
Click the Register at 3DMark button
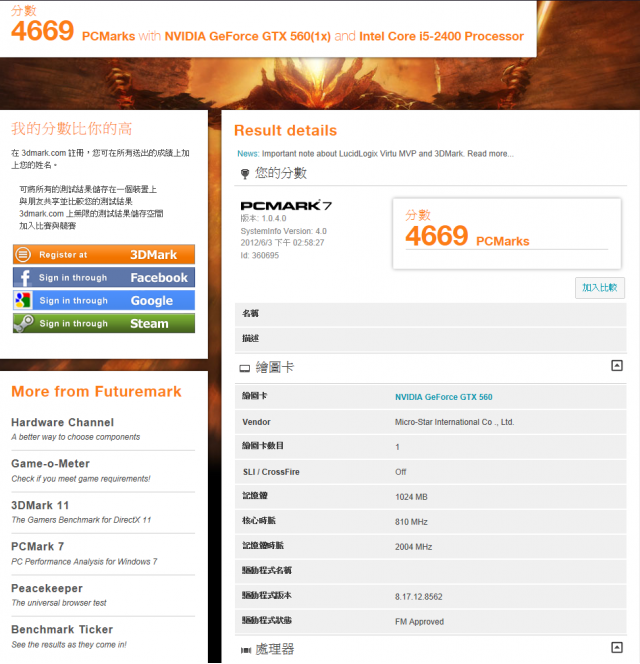tap(104, 255)
